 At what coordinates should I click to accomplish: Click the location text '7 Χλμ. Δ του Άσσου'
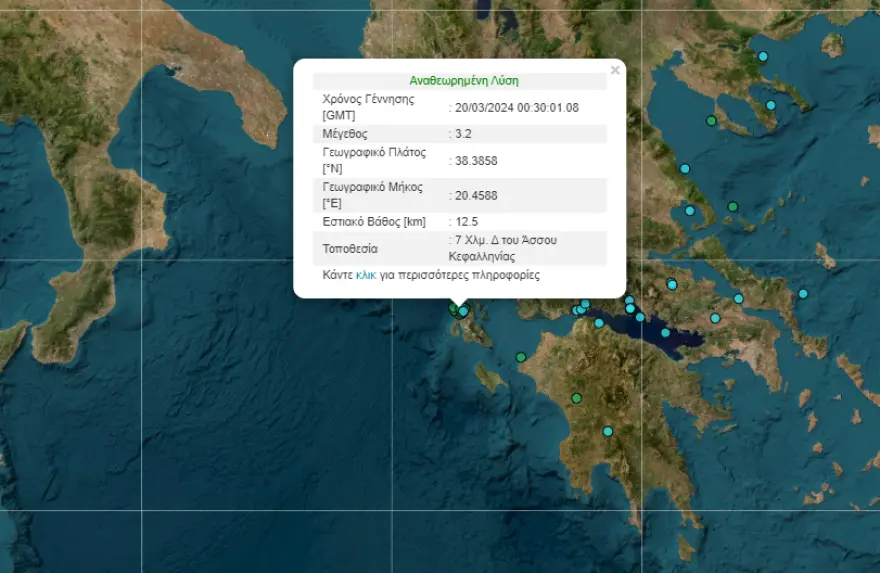coord(505,240)
